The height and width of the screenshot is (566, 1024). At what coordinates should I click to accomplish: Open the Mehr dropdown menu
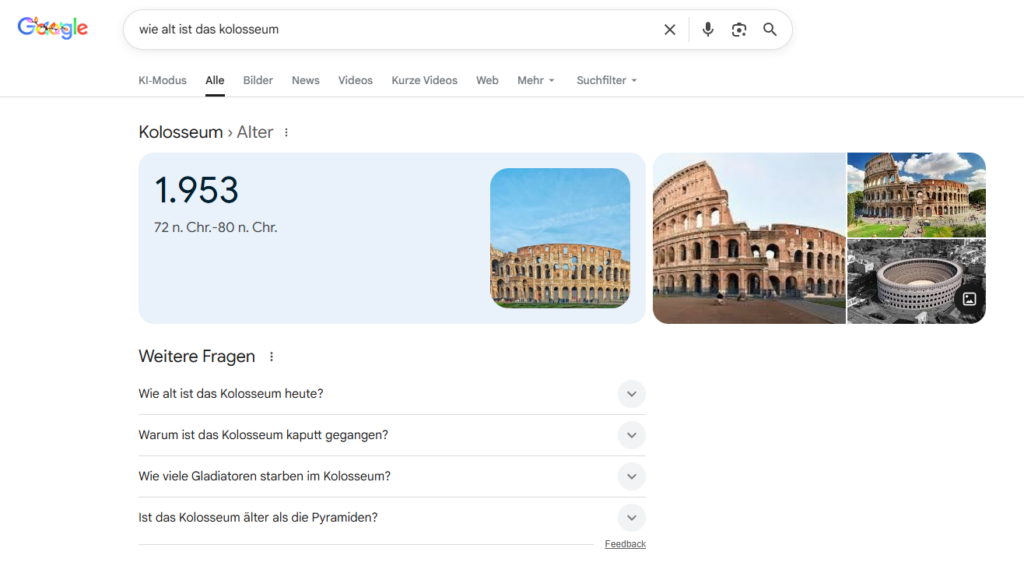(x=535, y=80)
